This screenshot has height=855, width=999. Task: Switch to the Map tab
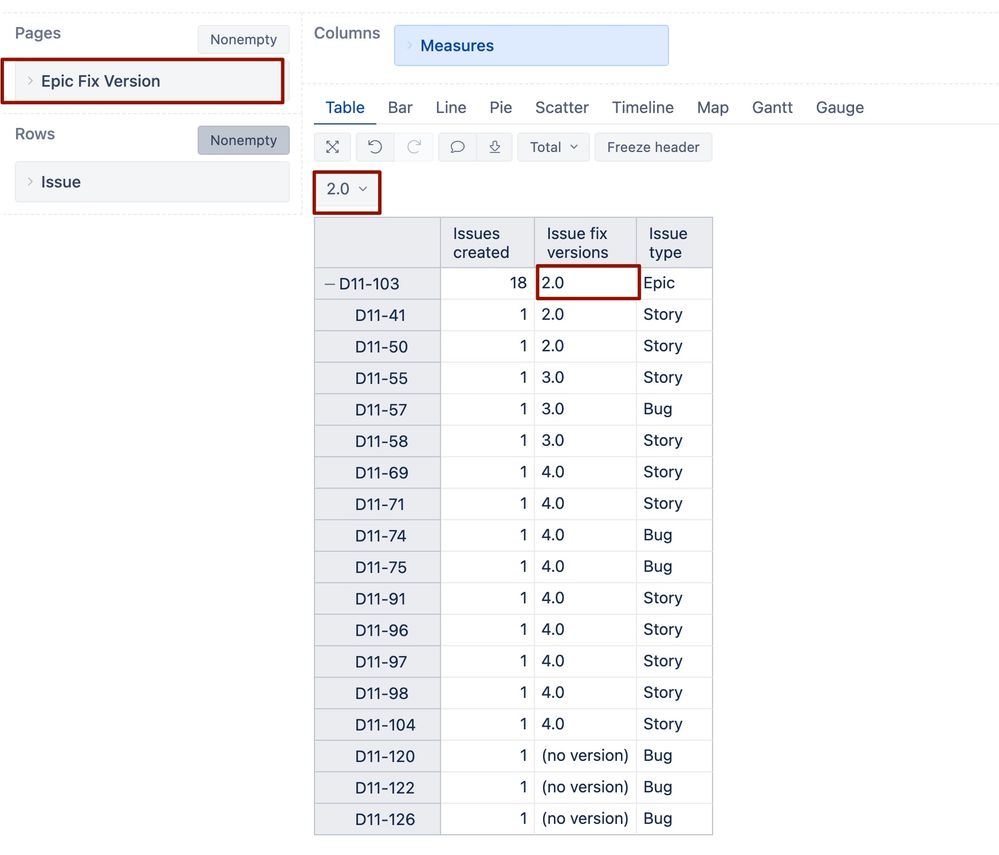tap(713, 108)
